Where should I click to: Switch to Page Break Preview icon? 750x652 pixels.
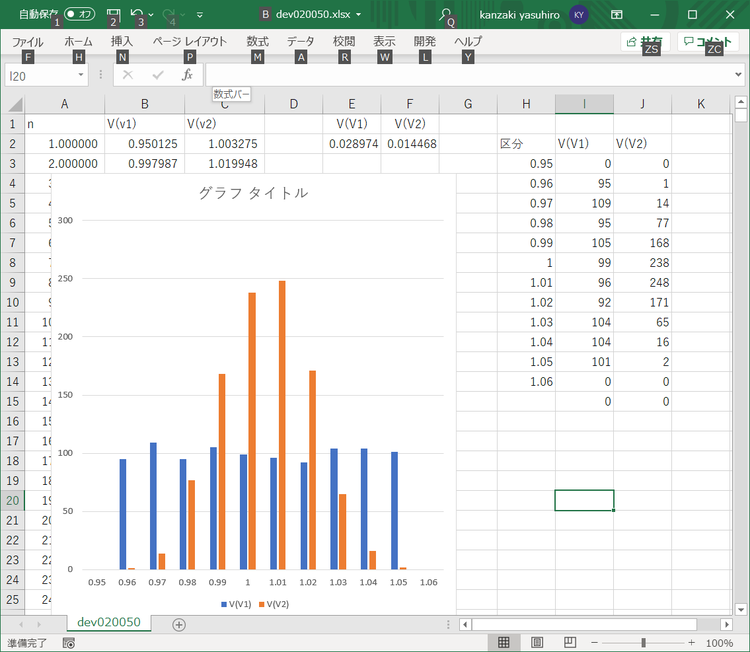point(569,643)
